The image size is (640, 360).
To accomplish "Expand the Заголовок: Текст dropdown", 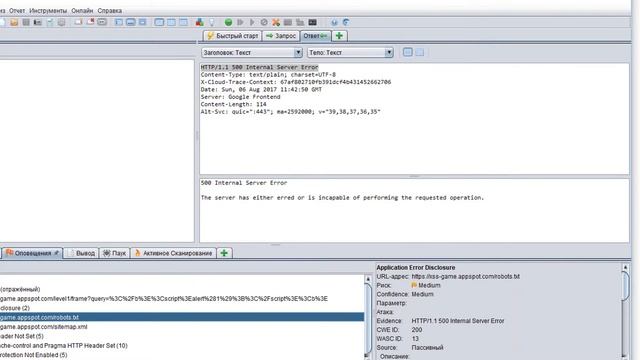I will click(x=298, y=52).
